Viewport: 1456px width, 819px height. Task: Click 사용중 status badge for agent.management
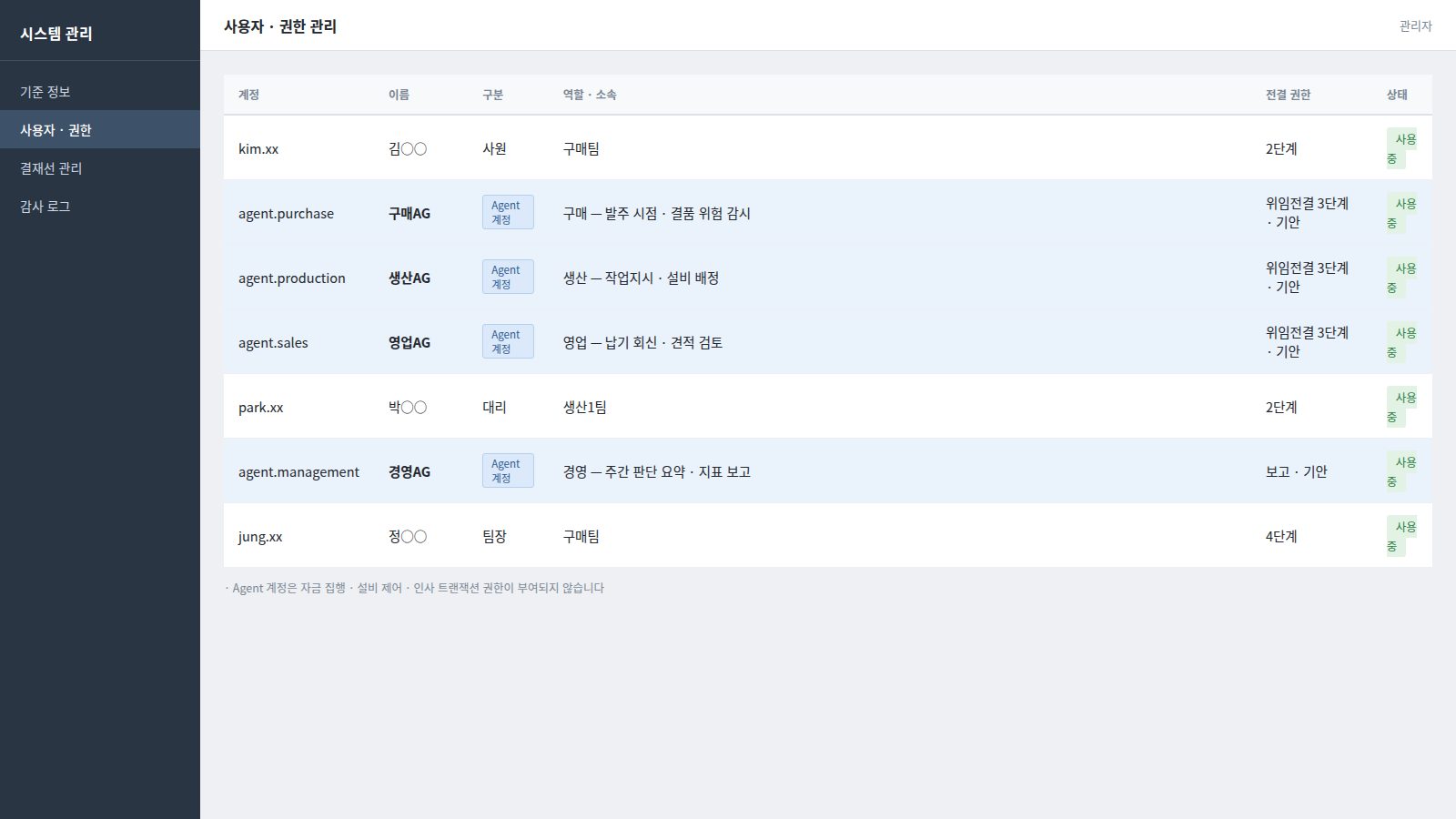pyautogui.click(x=1401, y=471)
